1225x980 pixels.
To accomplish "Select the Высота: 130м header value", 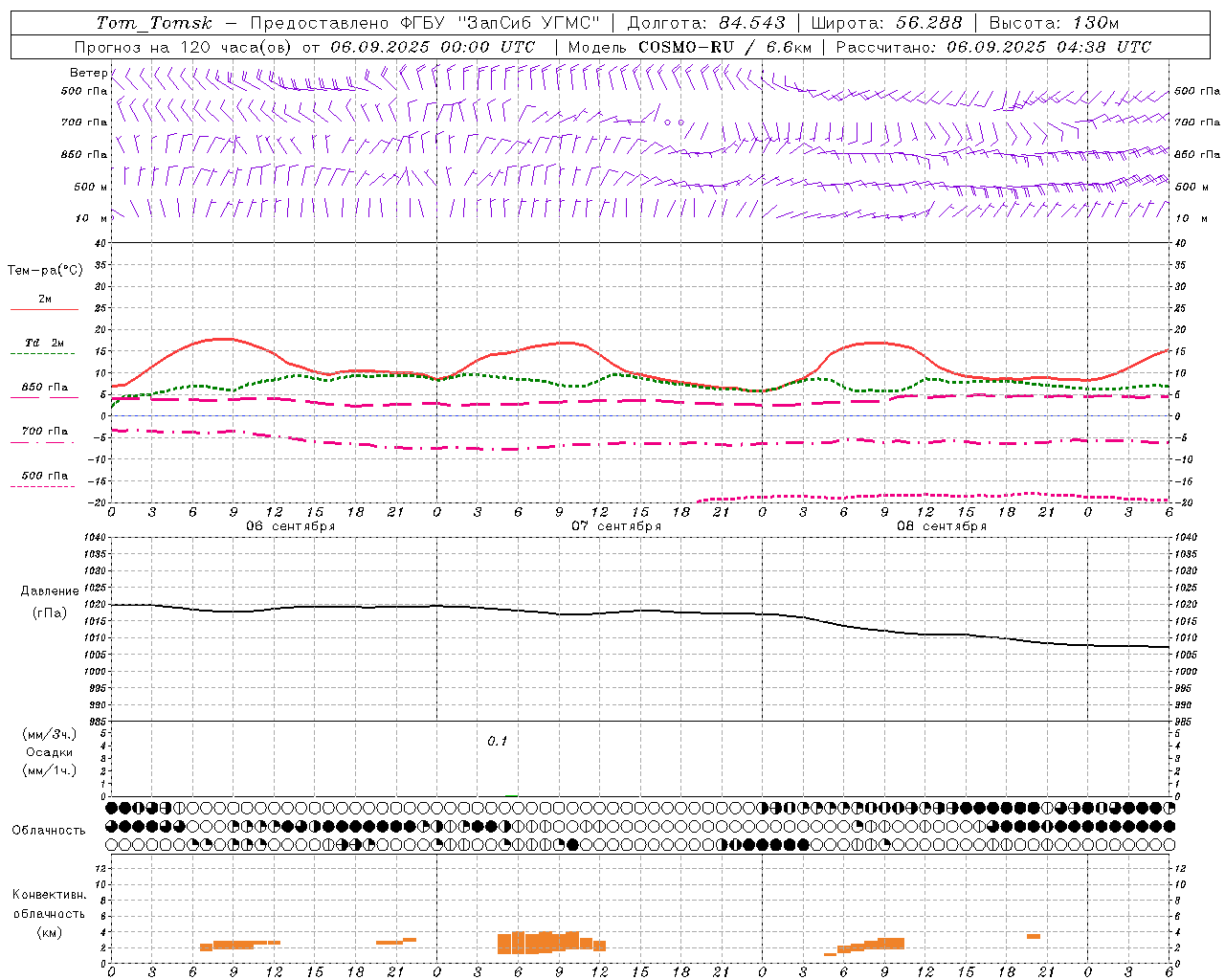I will [x=1054, y=23].
